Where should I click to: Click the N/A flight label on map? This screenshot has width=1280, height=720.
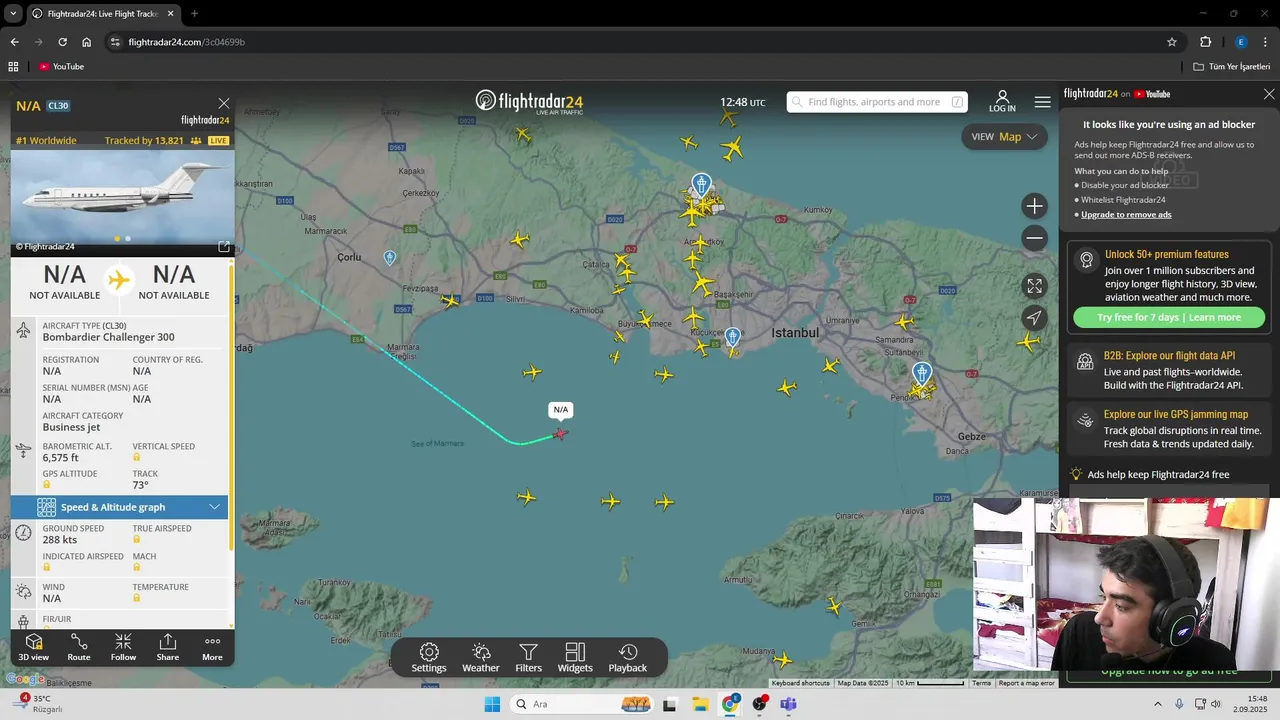click(560, 409)
